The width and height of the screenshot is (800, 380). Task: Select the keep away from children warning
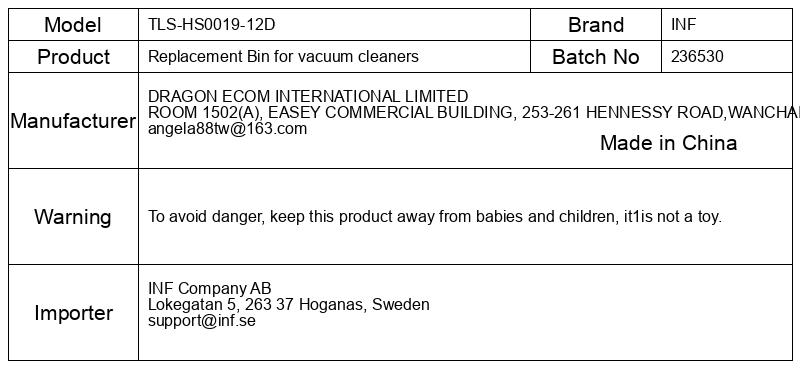pyautogui.click(x=435, y=217)
